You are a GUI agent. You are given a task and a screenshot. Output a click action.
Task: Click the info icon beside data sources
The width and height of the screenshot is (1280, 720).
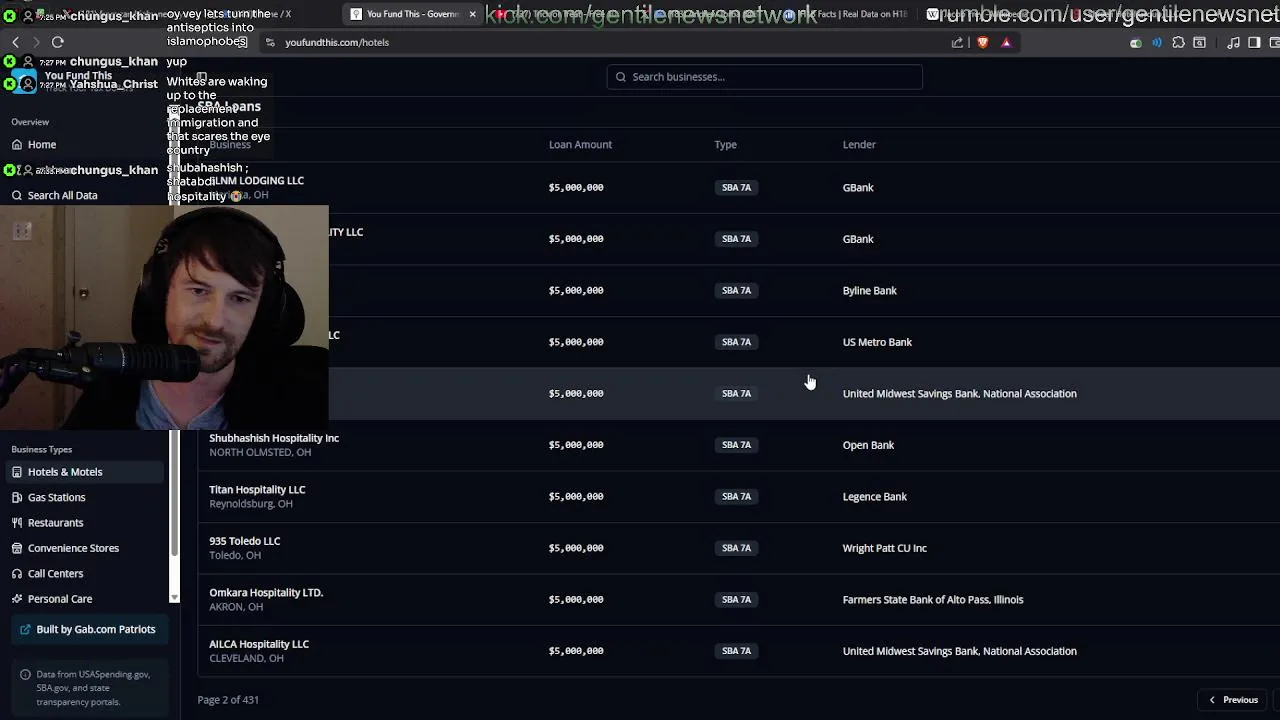pyautogui.click(x=26, y=675)
